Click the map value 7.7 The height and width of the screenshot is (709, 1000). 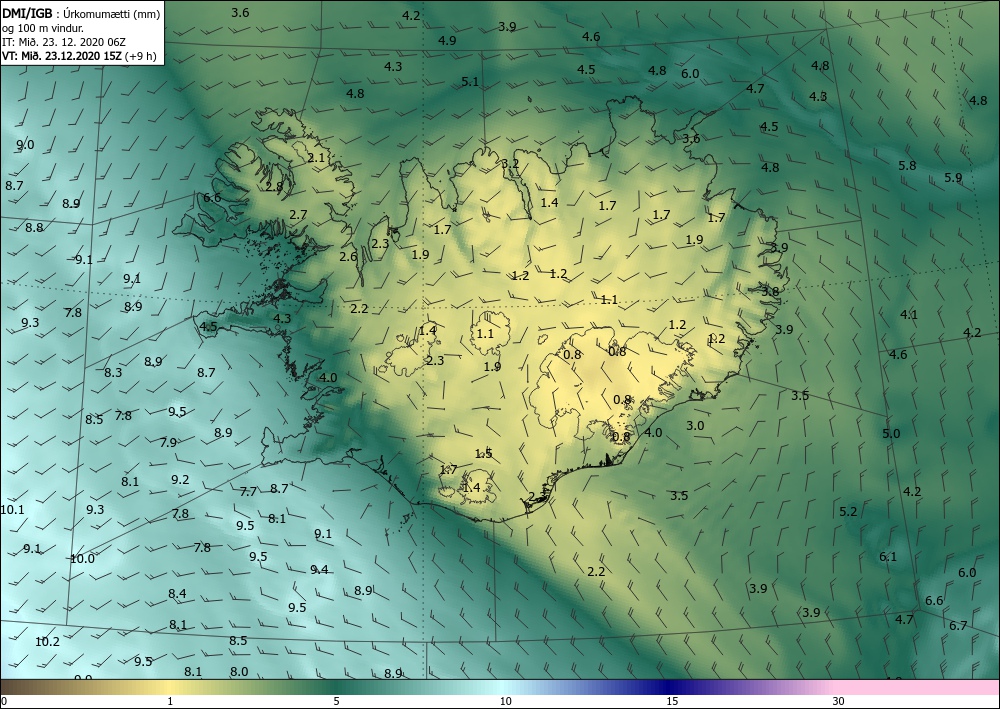(248, 492)
